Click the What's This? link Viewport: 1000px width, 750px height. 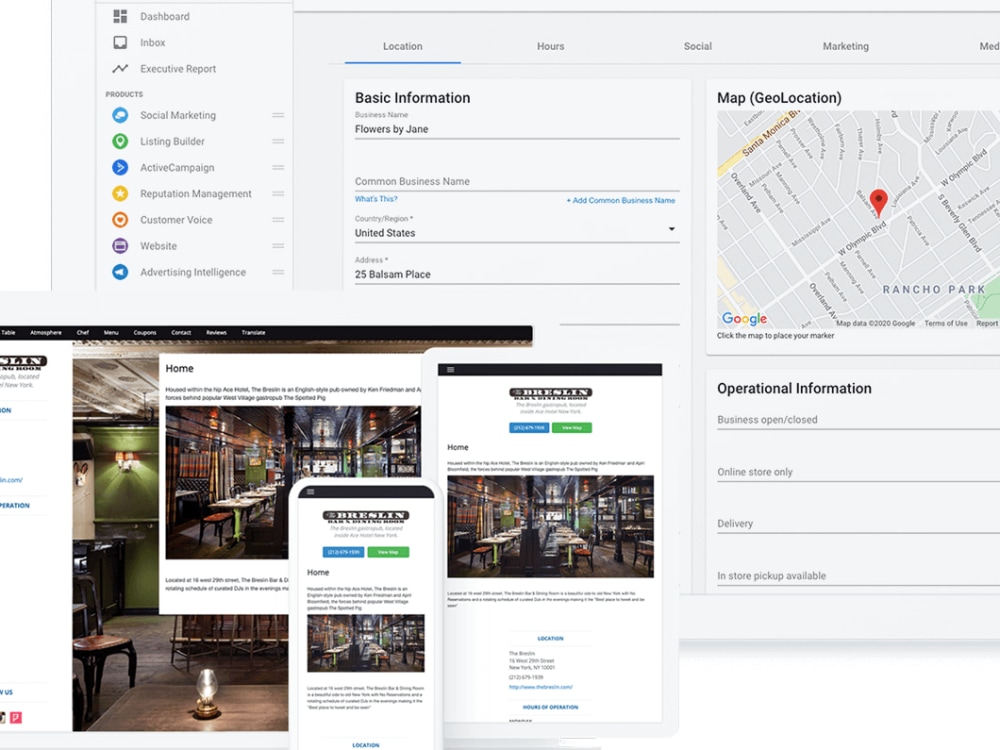[376, 199]
